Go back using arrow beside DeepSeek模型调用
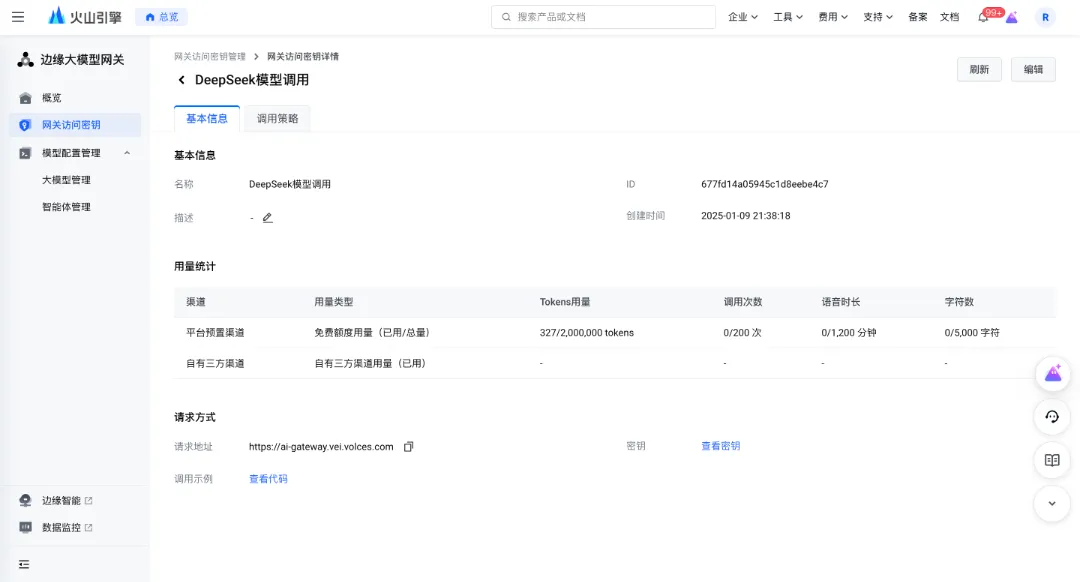 (182, 80)
